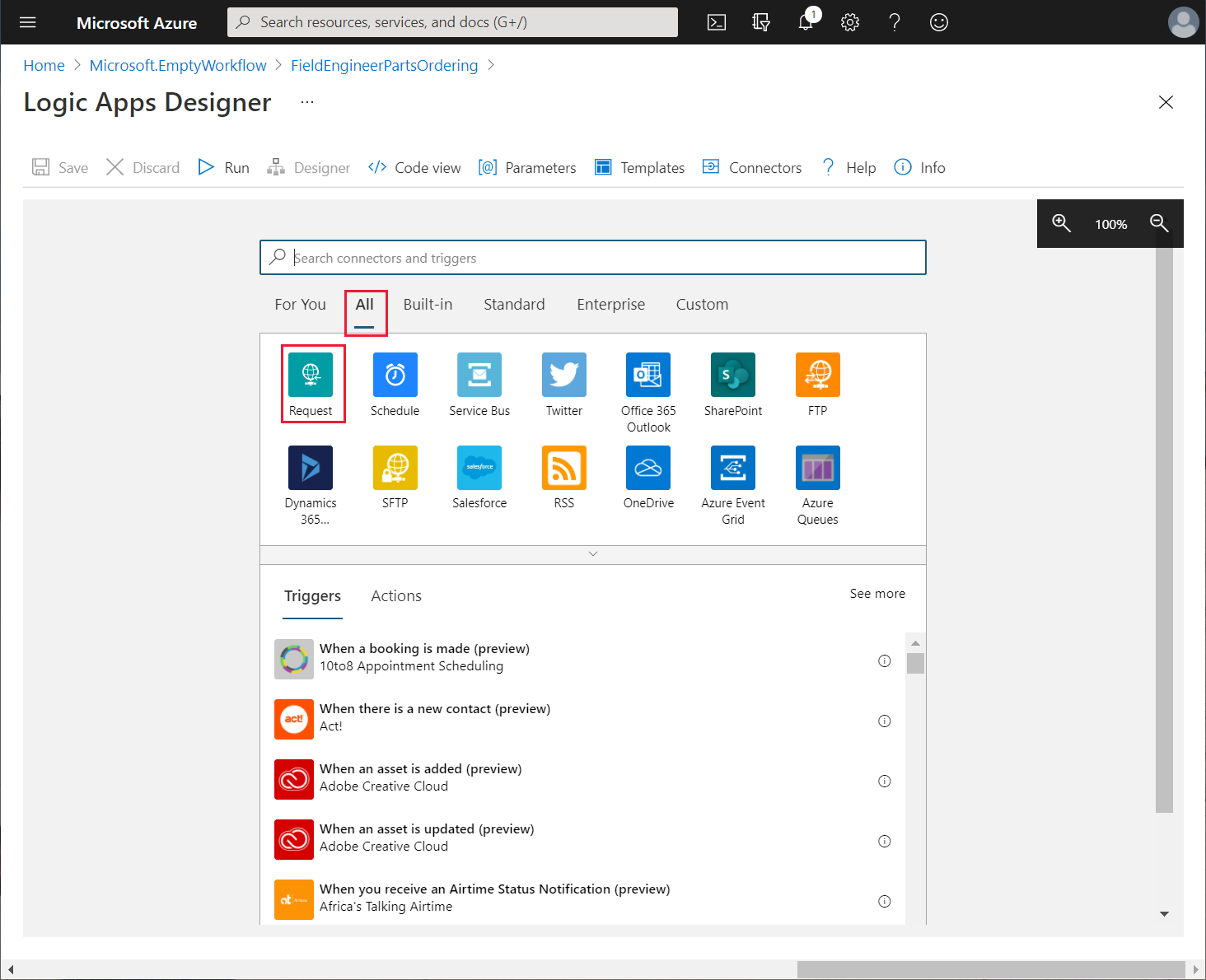The width and height of the screenshot is (1206, 980).
Task: Click Discard in the toolbar
Action: pyautogui.click(x=143, y=167)
